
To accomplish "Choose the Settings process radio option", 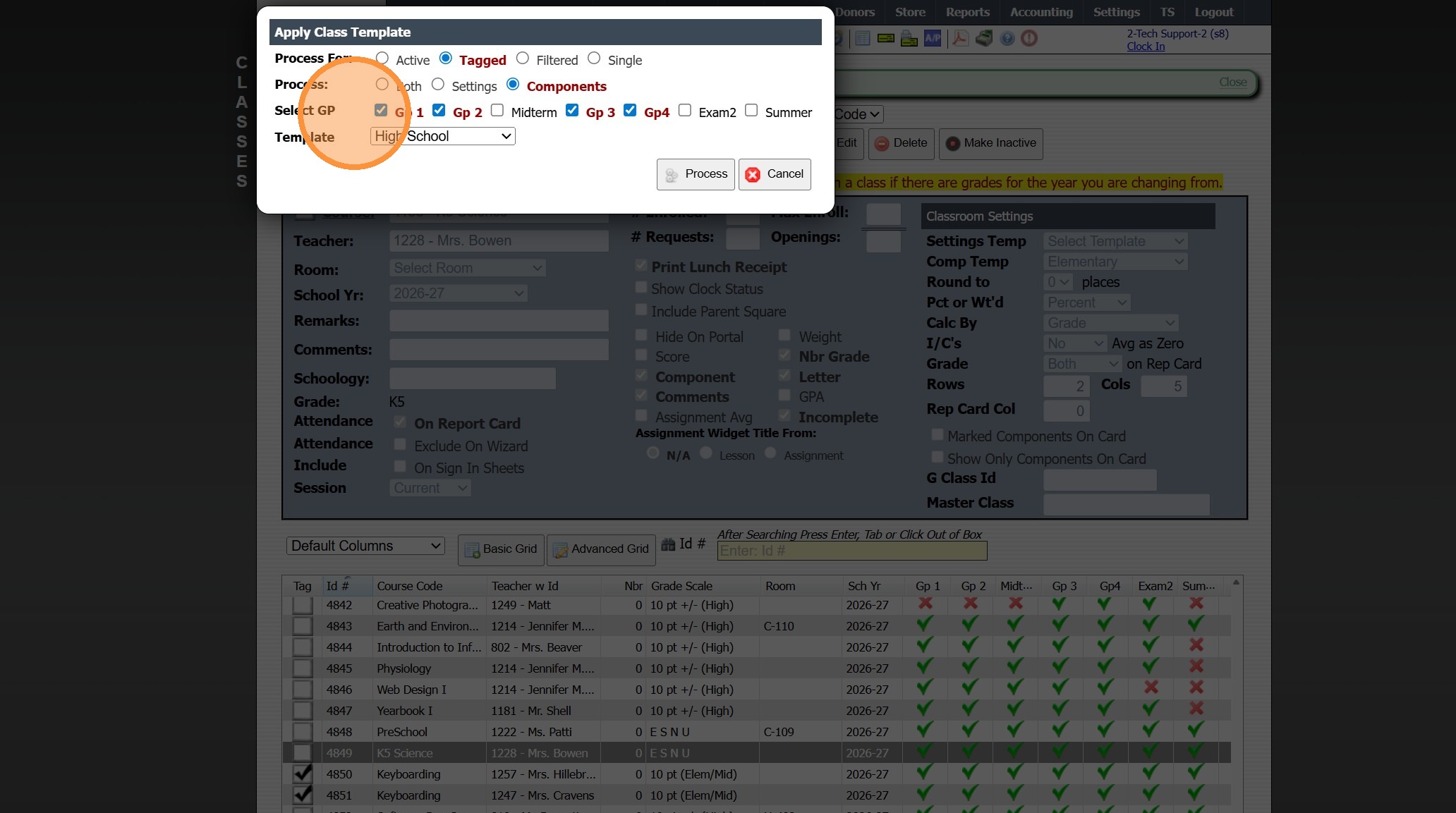I will tap(438, 84).
